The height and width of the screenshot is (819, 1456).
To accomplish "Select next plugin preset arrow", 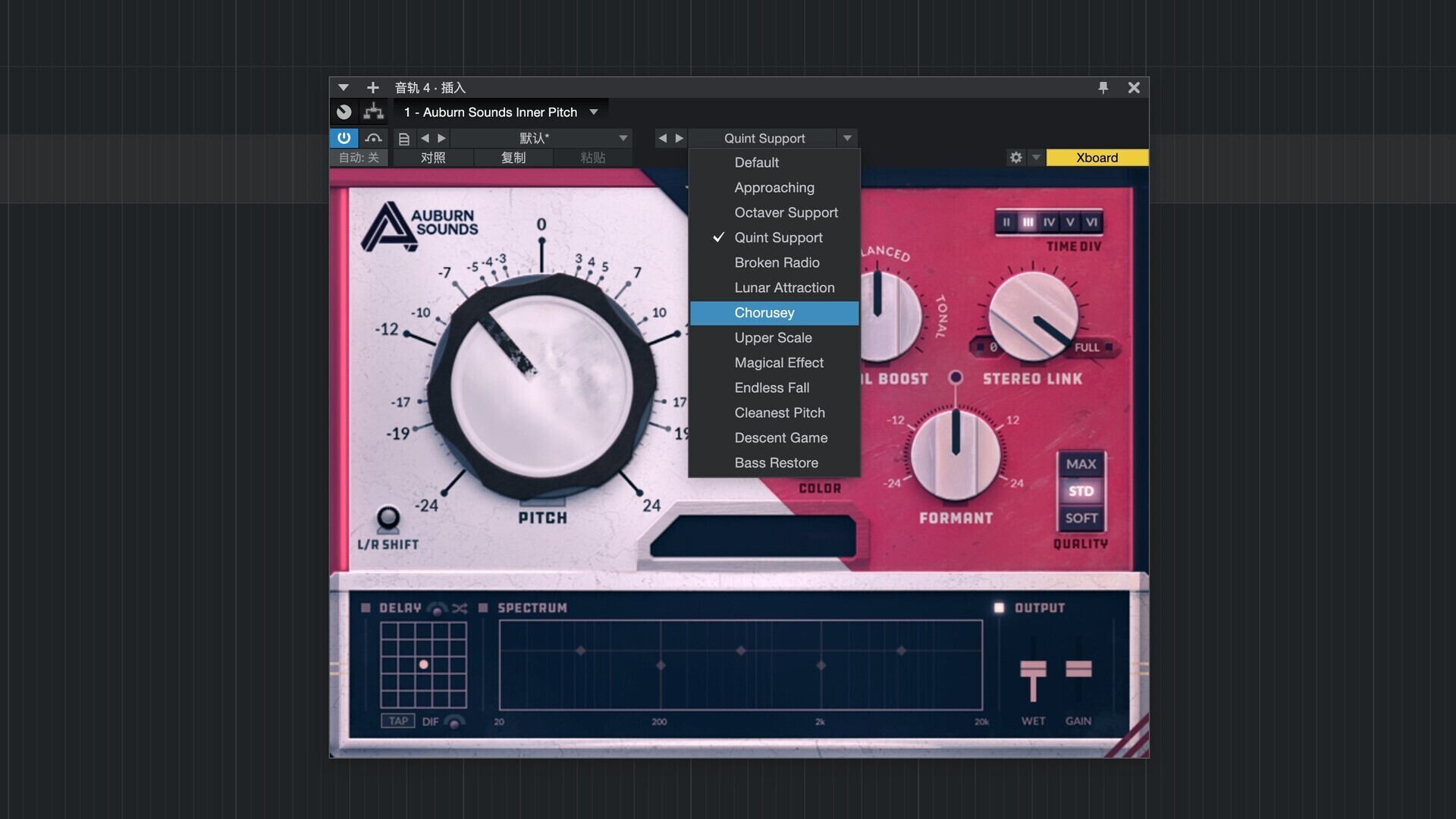I will [x=679, y=138].
